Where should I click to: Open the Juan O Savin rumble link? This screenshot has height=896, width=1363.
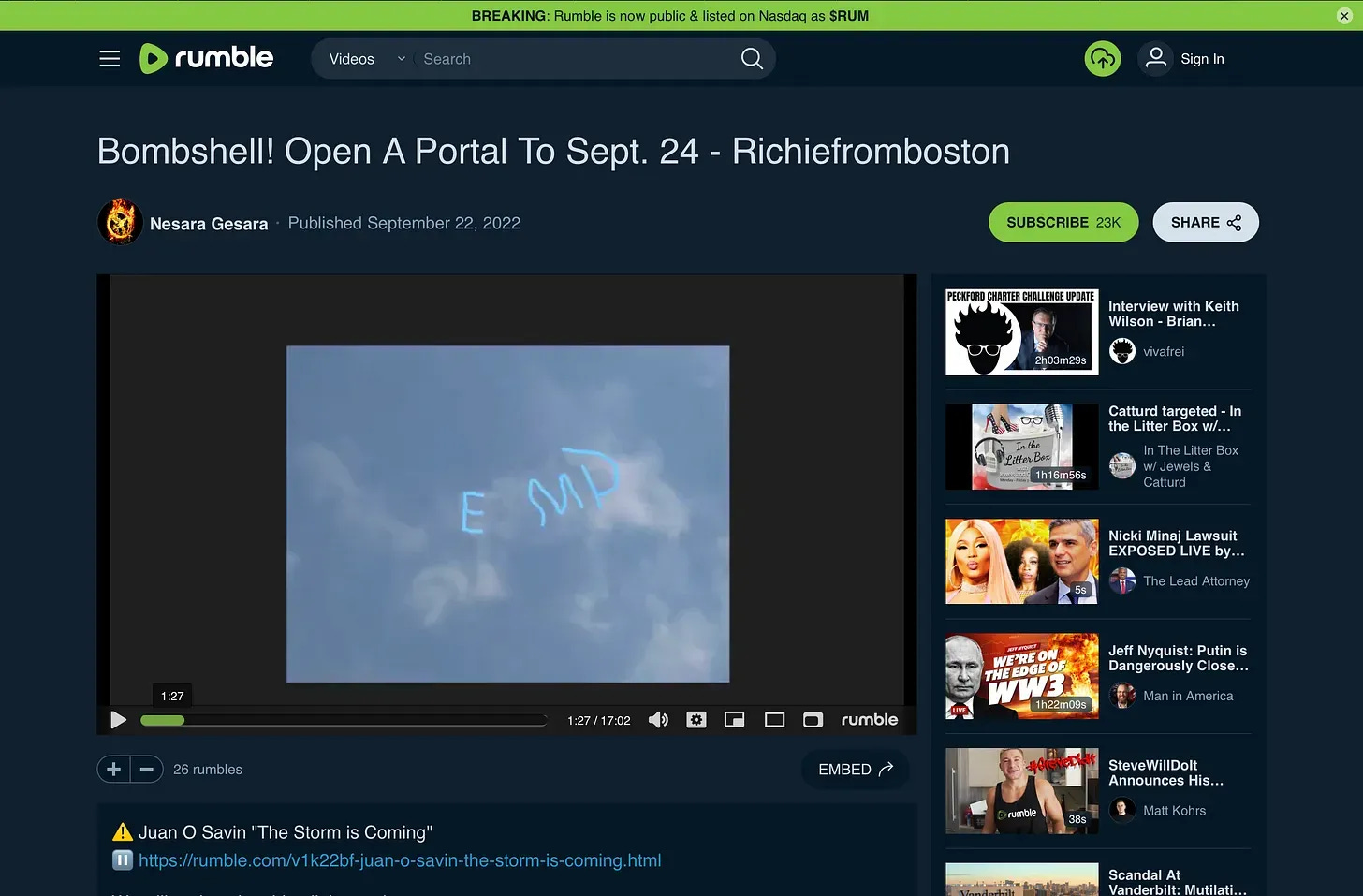pyautogui.click(x=400, y=860)
